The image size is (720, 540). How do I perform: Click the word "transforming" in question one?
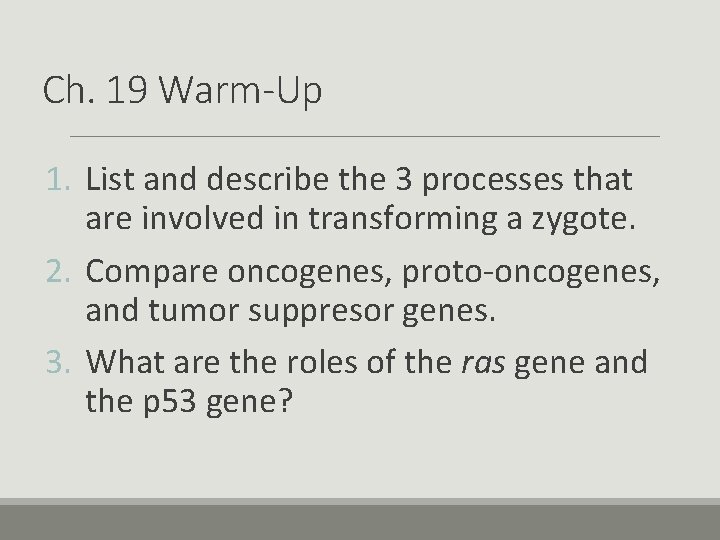(x=403, y=219)
